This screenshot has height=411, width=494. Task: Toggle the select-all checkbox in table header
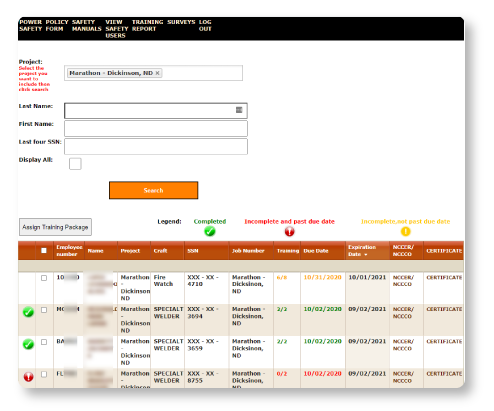click(x=44, y=250)
